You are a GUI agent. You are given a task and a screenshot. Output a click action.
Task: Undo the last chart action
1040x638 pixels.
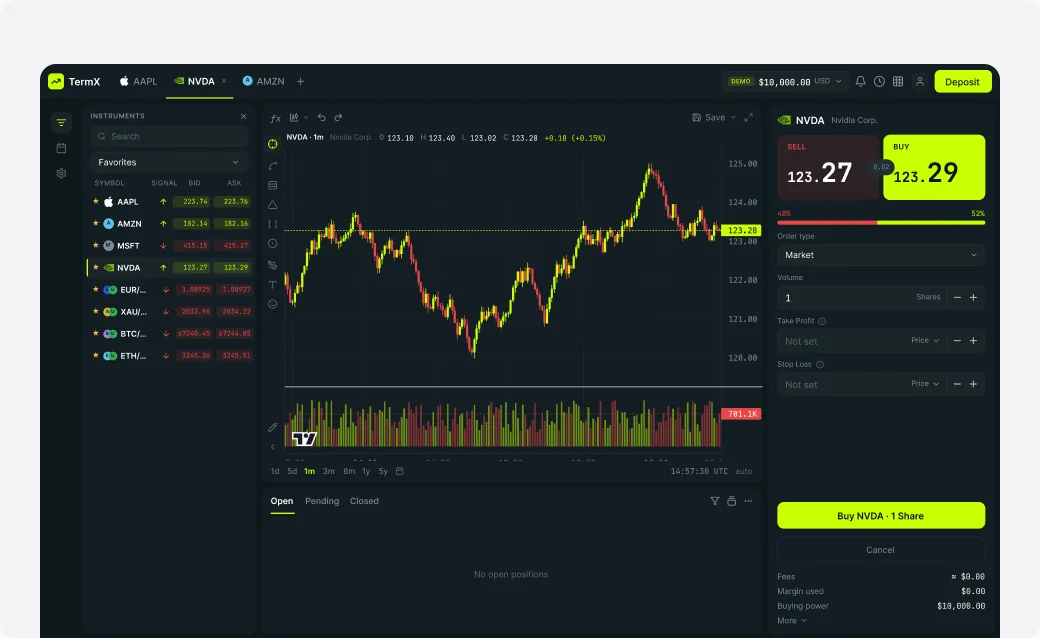click(x=322, y=117)
